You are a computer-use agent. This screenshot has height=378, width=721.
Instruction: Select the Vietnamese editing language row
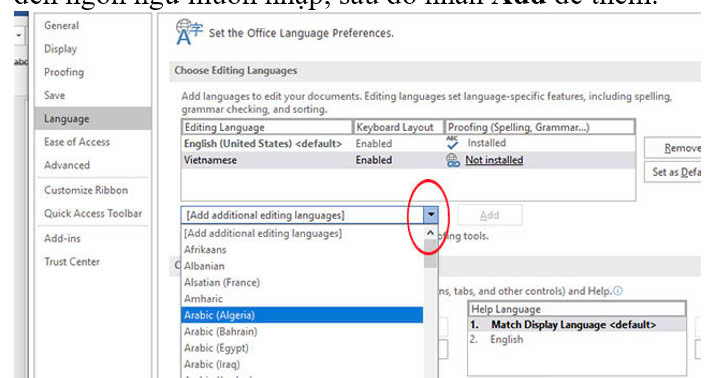click(x=408, y=160)
